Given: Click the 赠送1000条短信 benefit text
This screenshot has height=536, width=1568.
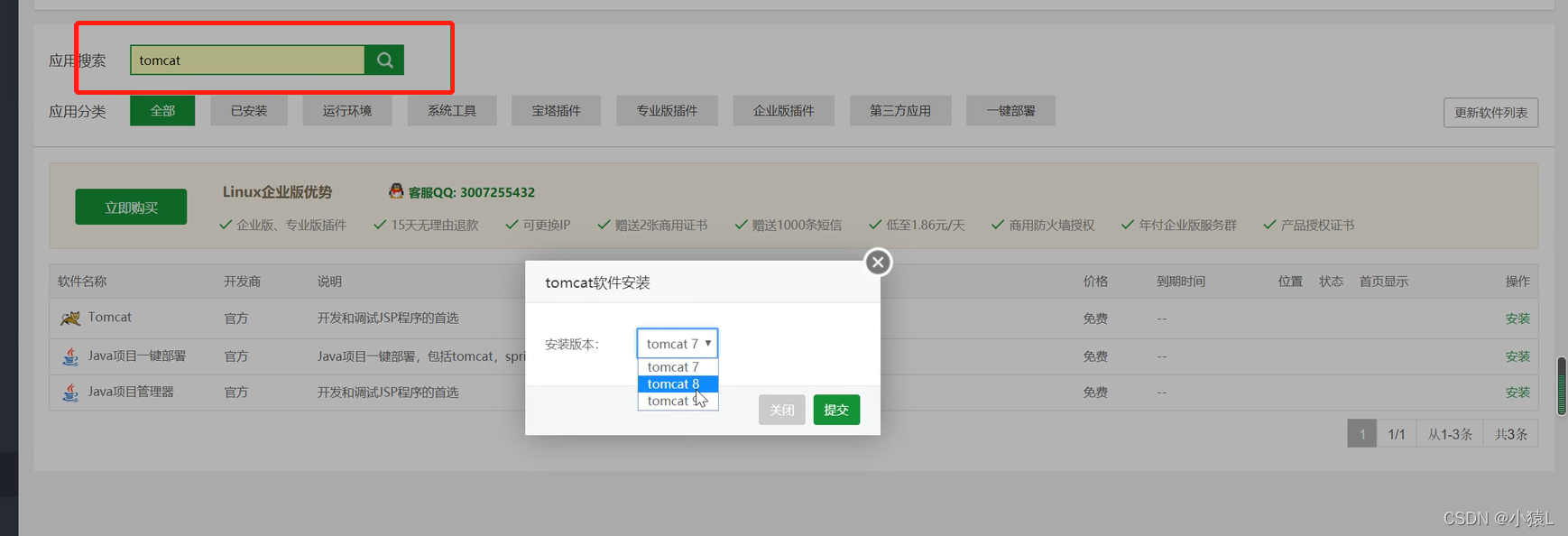Looking at the screenshot, I should (x=797, y=225).
